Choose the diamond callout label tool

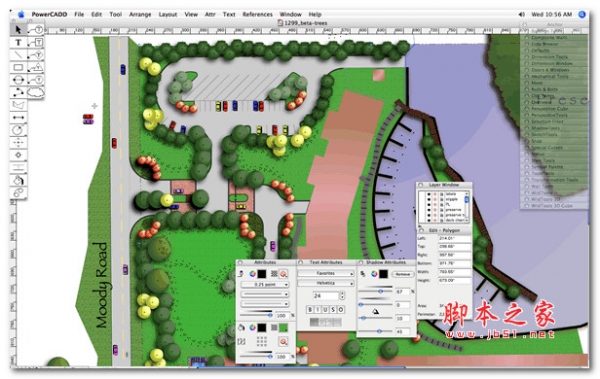(36, 55)
